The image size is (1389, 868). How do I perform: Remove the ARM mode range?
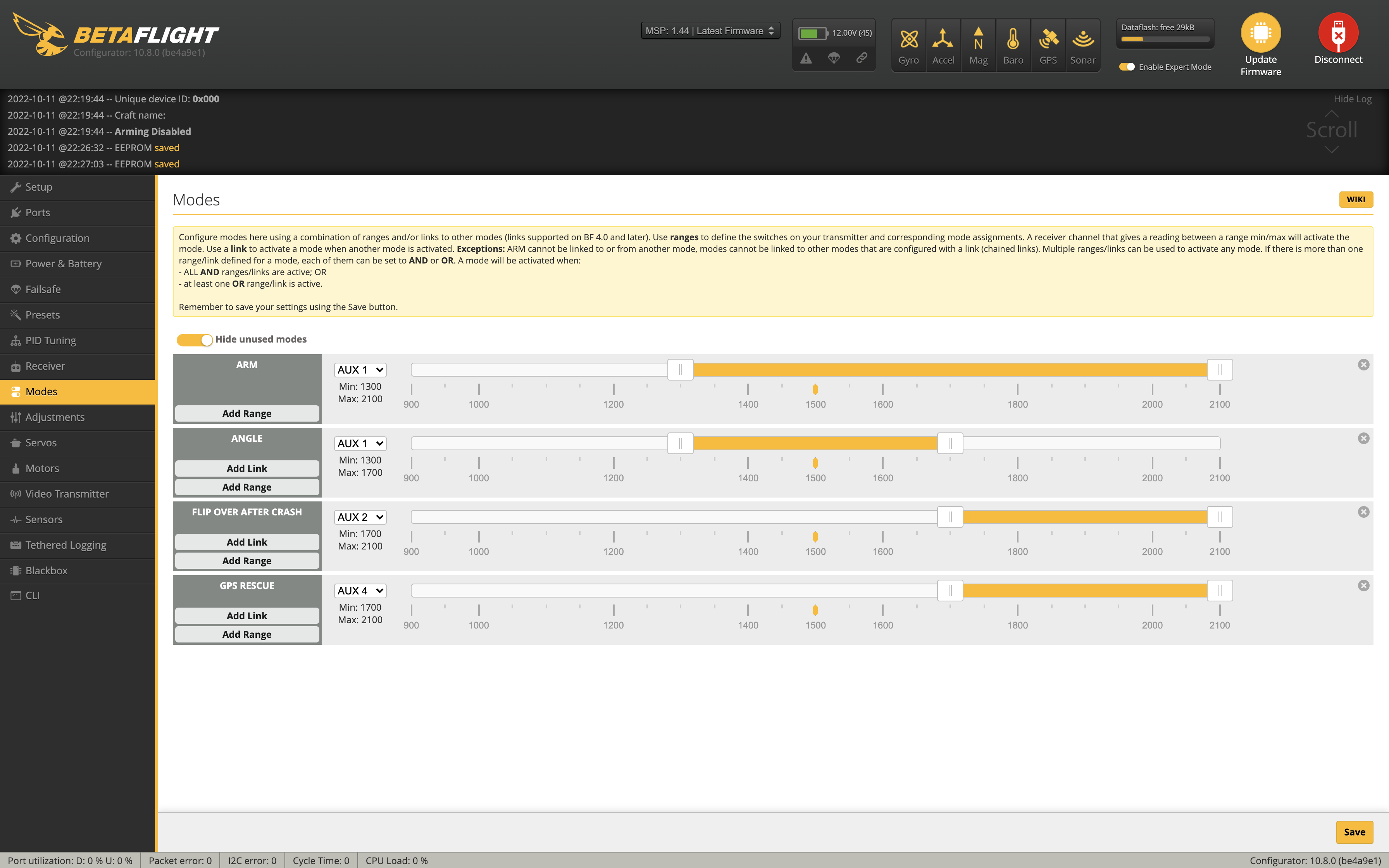(1363, 365)
